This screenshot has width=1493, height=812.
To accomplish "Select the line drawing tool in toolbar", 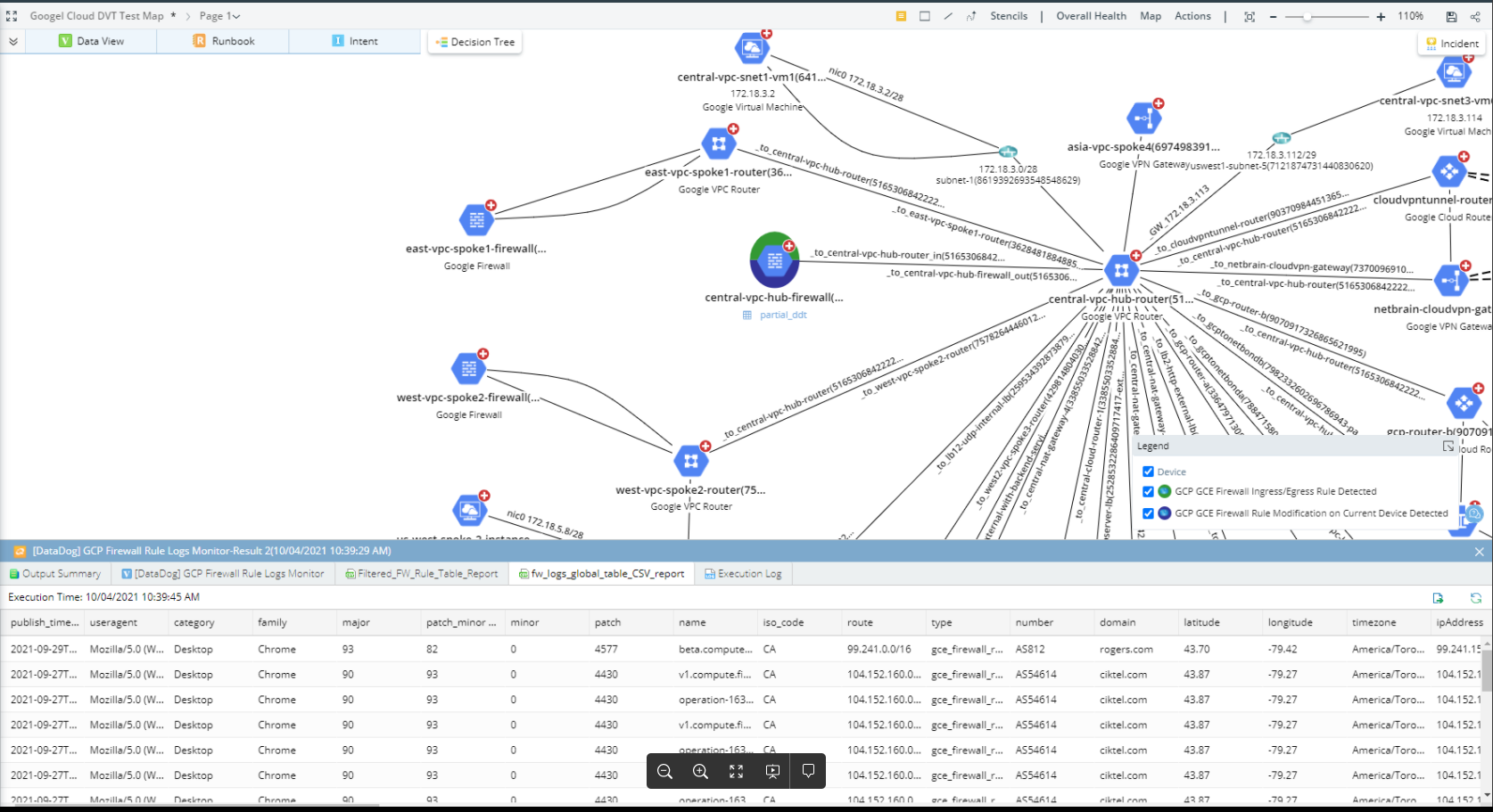I will [948, 15].
